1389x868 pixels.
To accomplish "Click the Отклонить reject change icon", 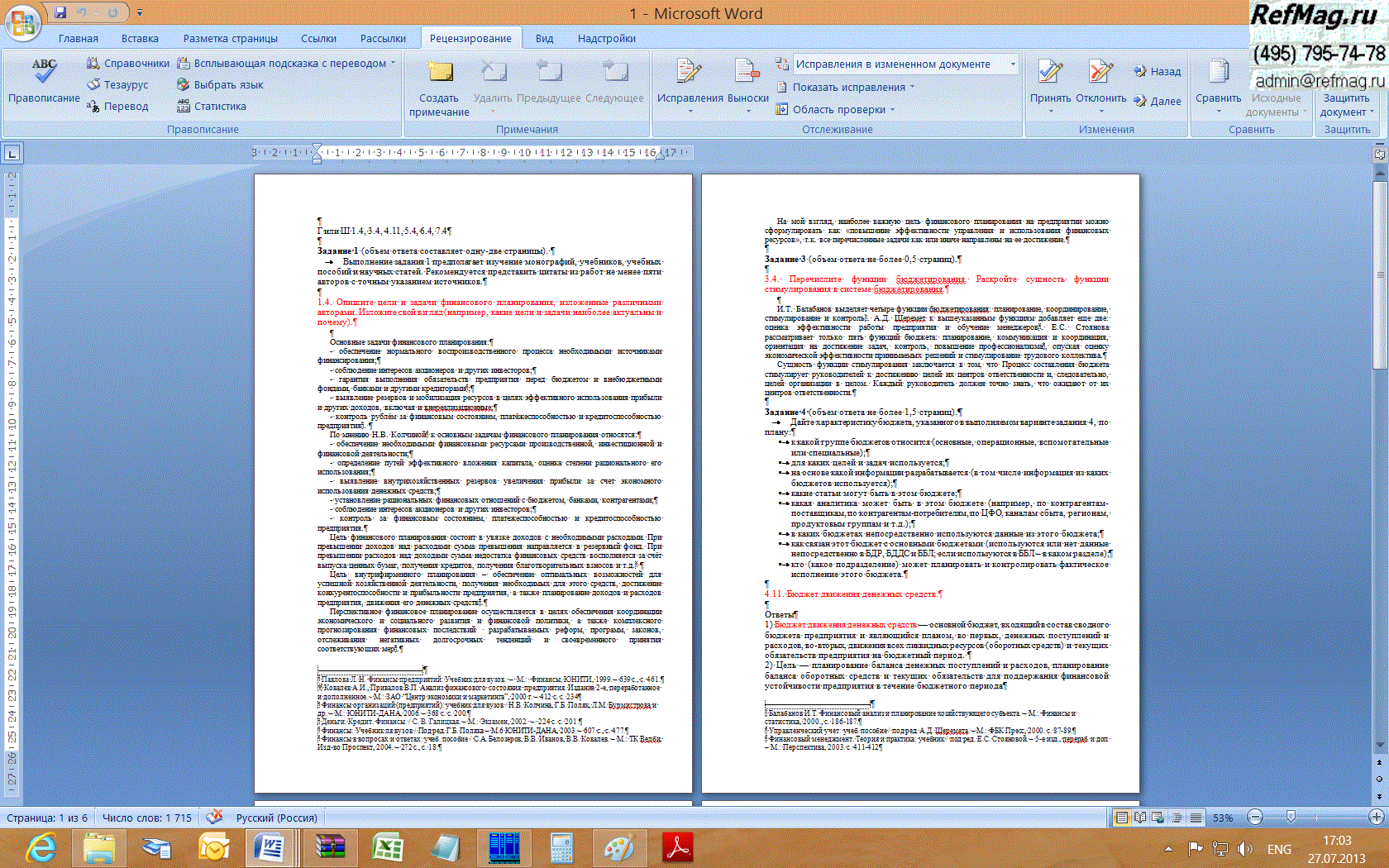I will [1100, 73].
